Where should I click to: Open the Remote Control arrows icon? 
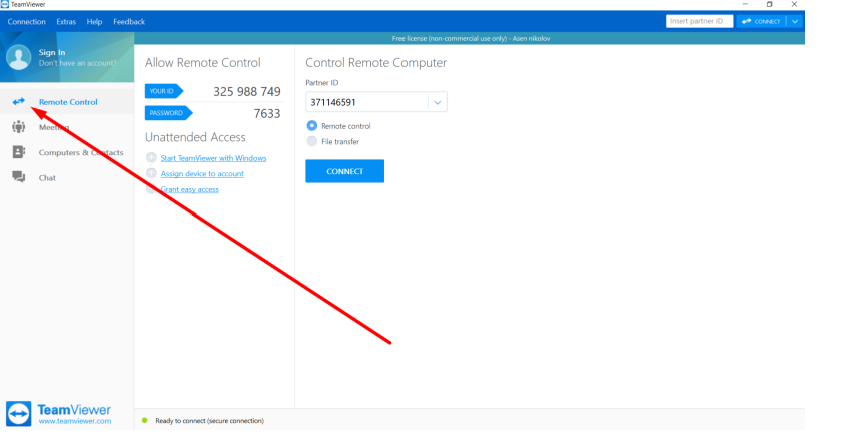[19, 101]
